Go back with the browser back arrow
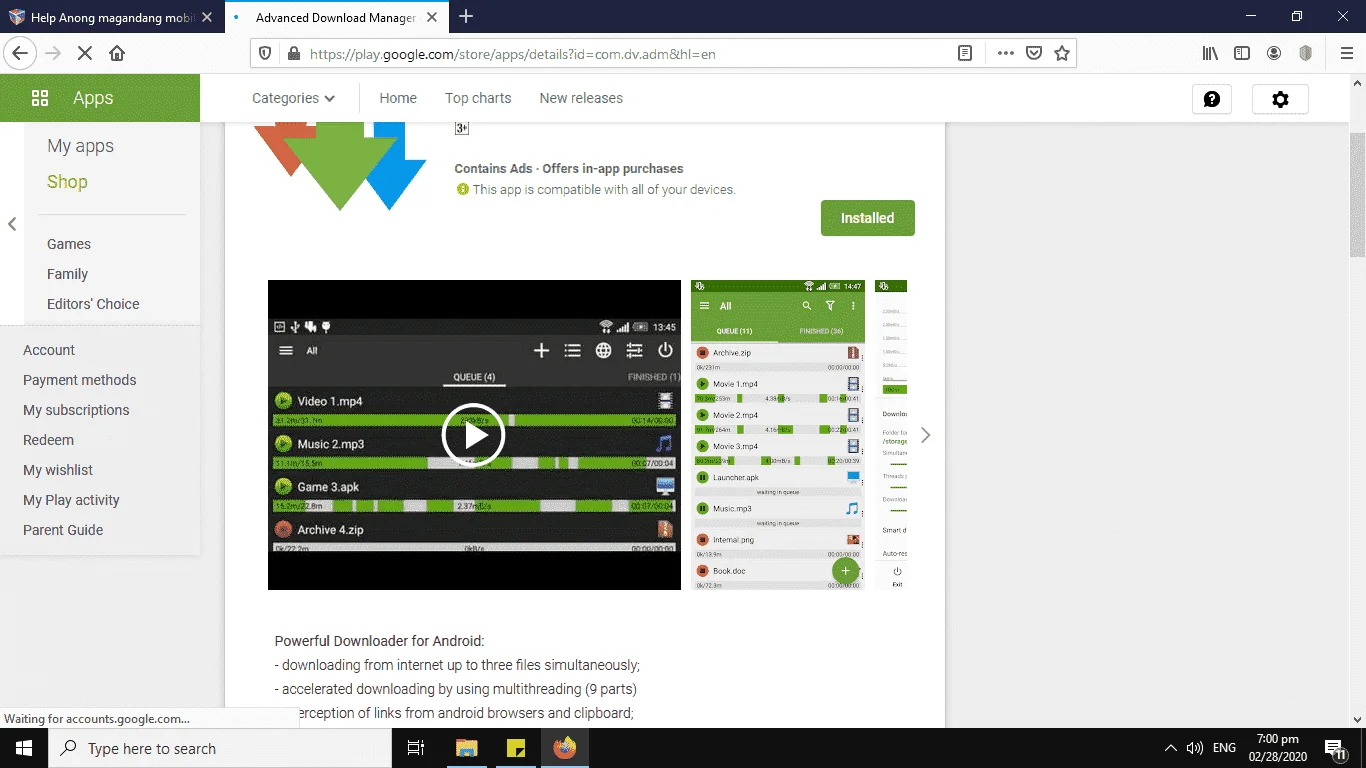The width and height of the screenshot is (1366, 768). pyautogui.click(x=20, y=54)
